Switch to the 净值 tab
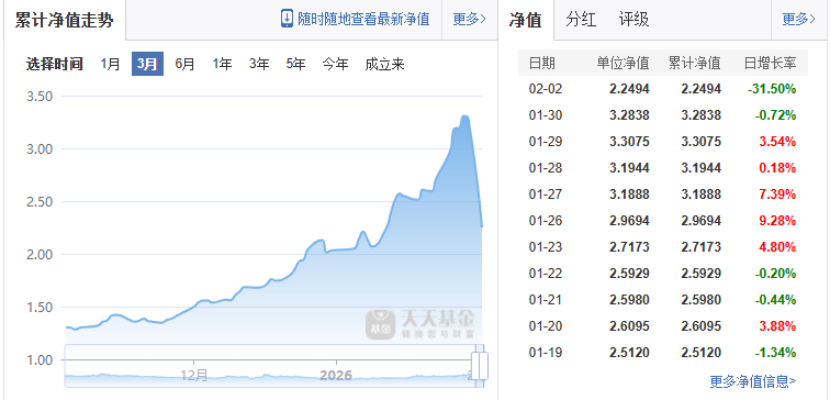The image size is (831, 400). coord(525,19)
